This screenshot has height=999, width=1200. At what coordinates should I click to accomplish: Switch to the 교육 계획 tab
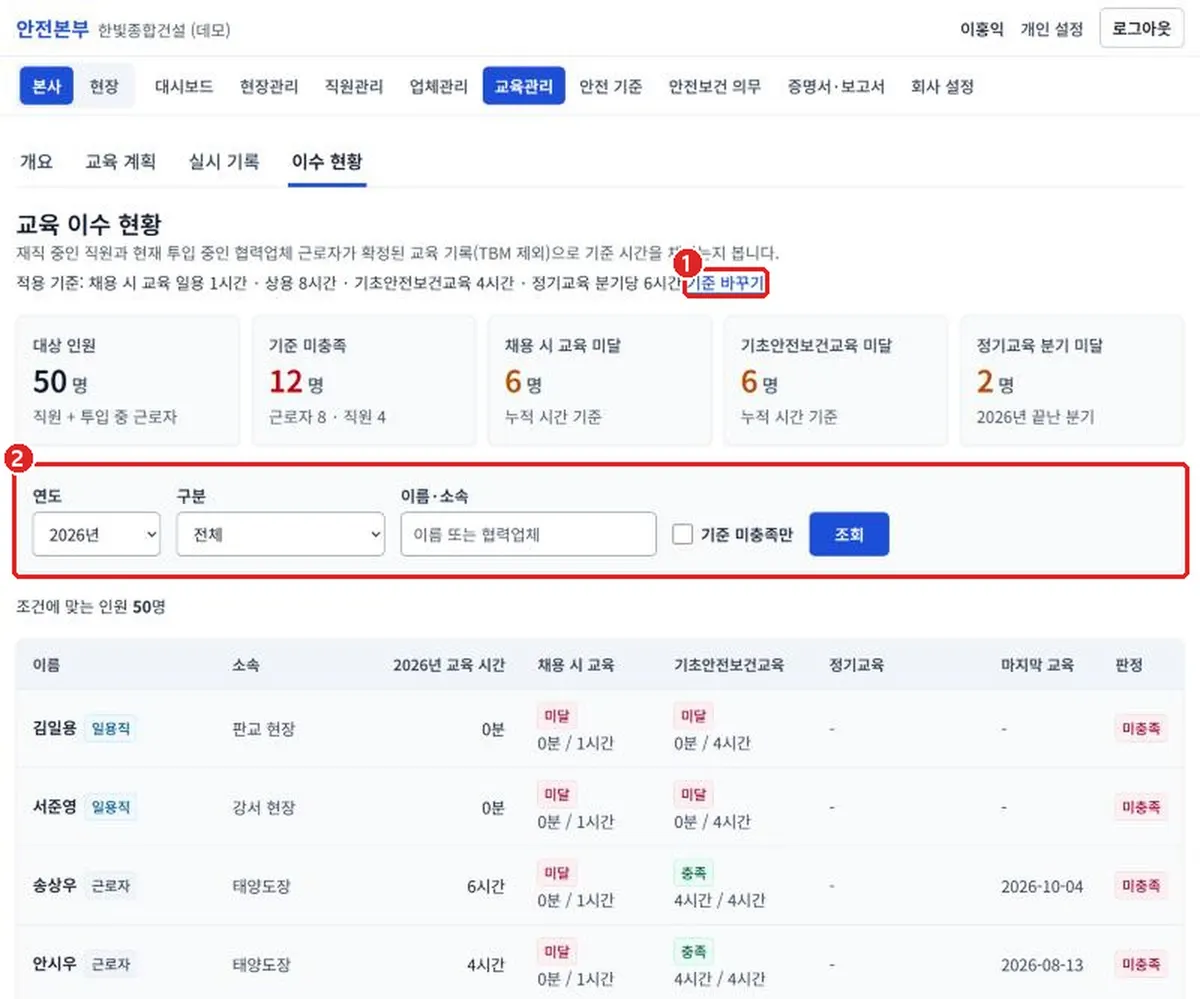[x=121, y=161]
